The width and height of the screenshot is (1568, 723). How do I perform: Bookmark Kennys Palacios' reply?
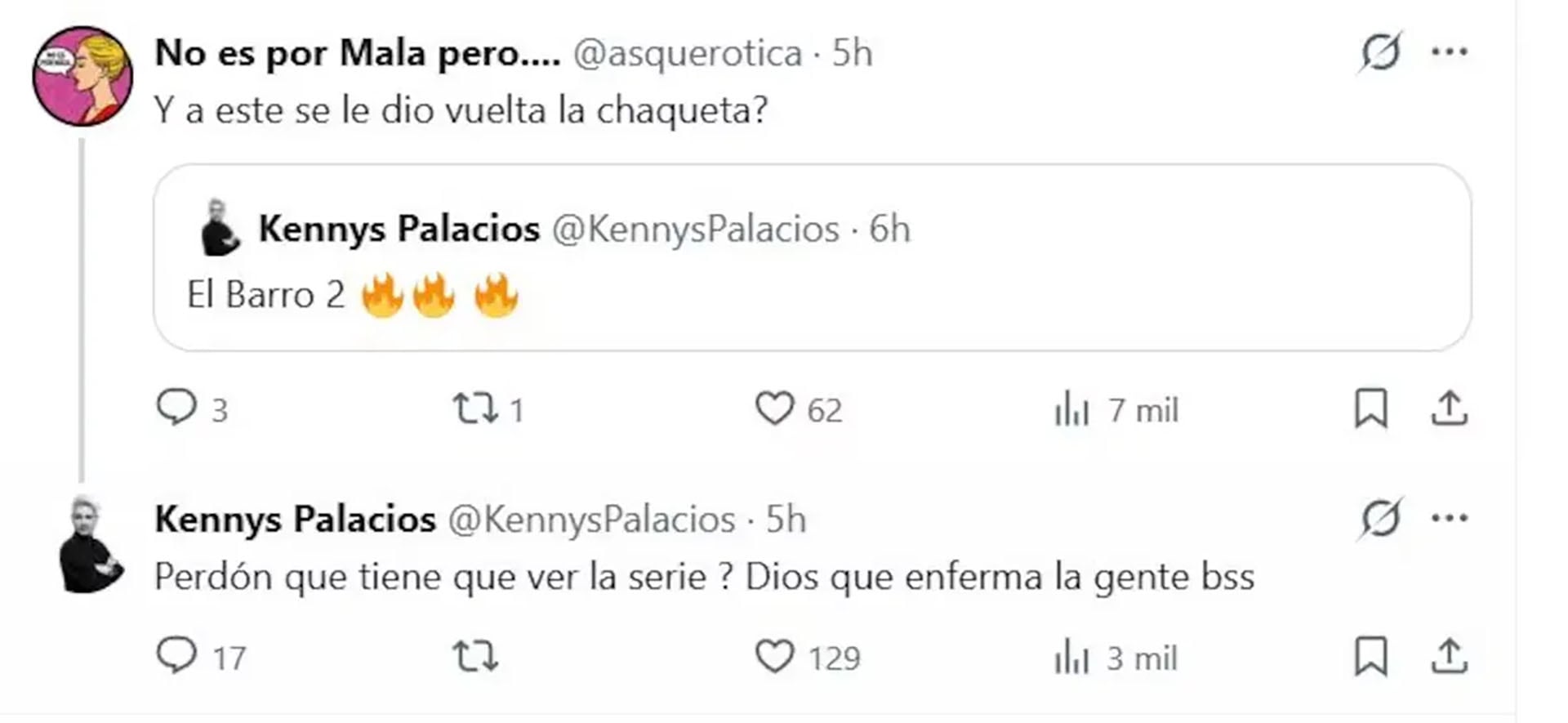[1373, 654]
